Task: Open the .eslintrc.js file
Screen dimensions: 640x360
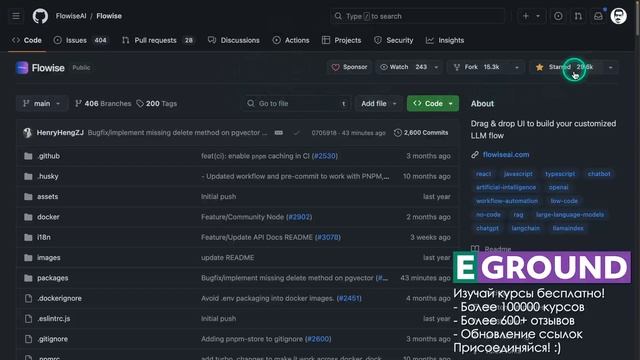Action: click(53, 319)
